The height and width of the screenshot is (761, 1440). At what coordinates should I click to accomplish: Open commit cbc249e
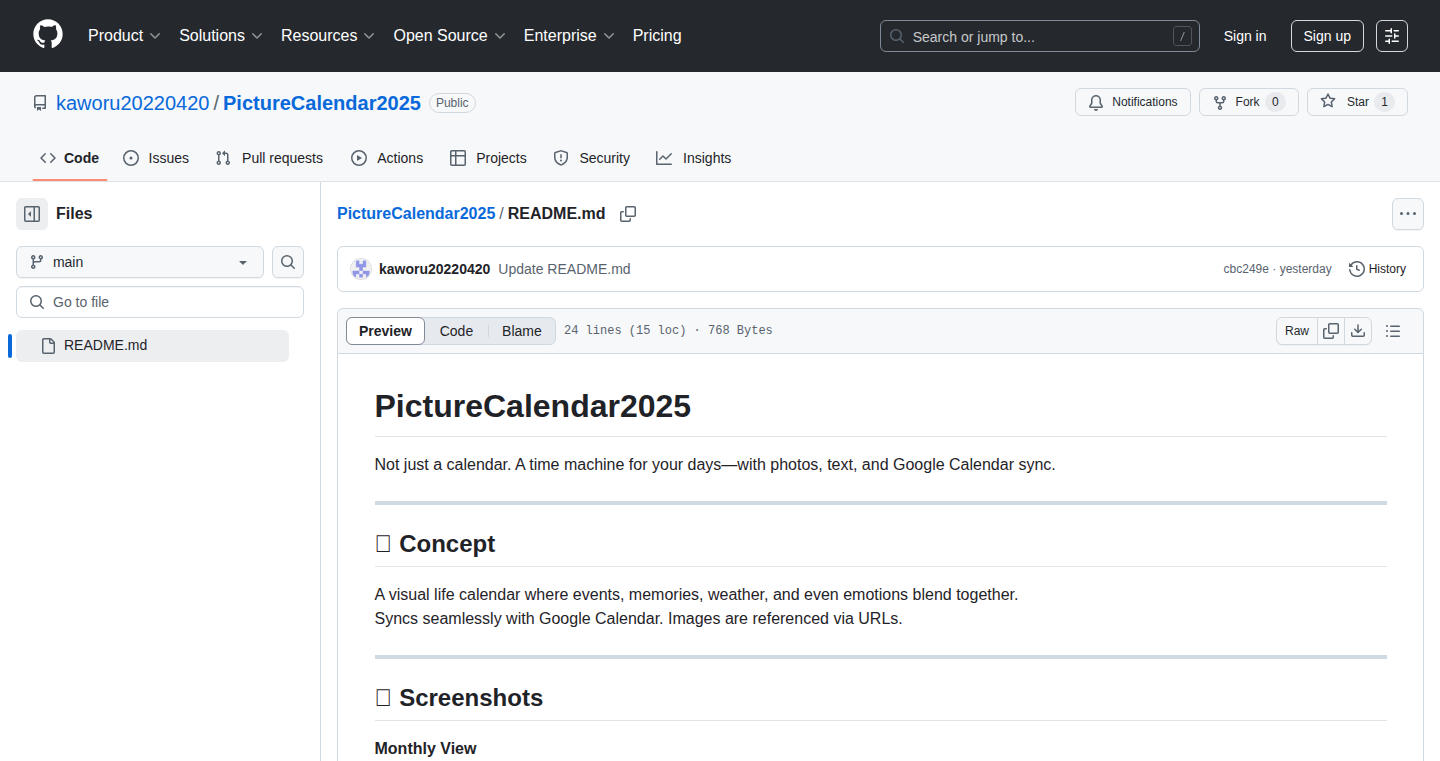(1246, 269)
